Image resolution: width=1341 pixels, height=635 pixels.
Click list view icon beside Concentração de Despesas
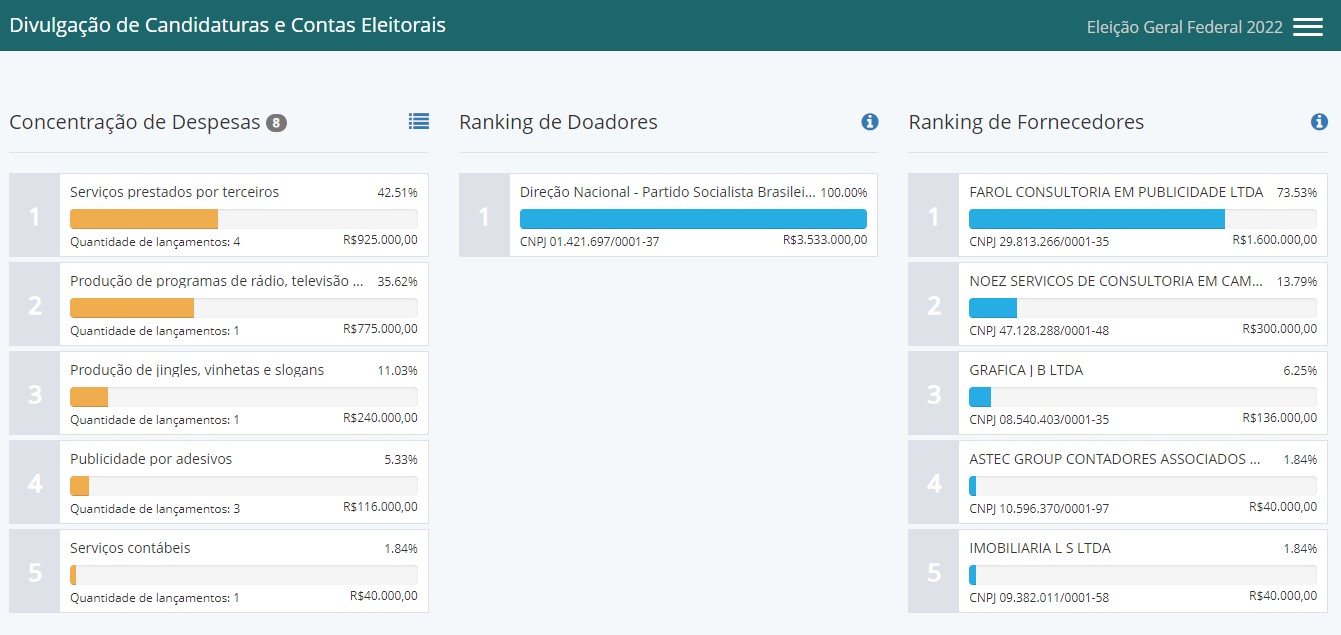pyautogui.click(x=418, y=121)
